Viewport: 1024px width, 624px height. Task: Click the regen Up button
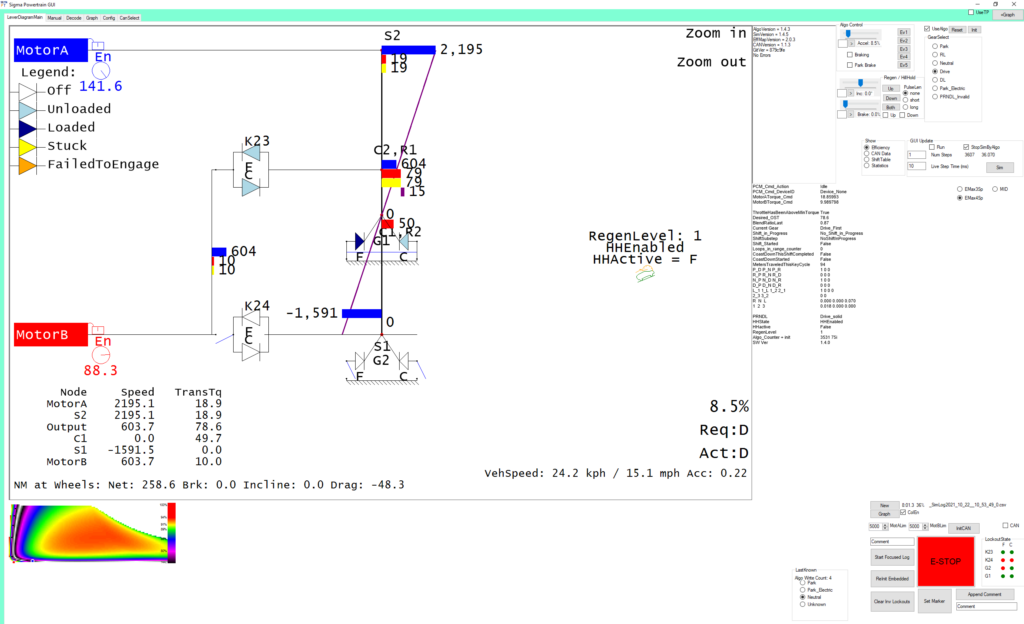point(890,89)
